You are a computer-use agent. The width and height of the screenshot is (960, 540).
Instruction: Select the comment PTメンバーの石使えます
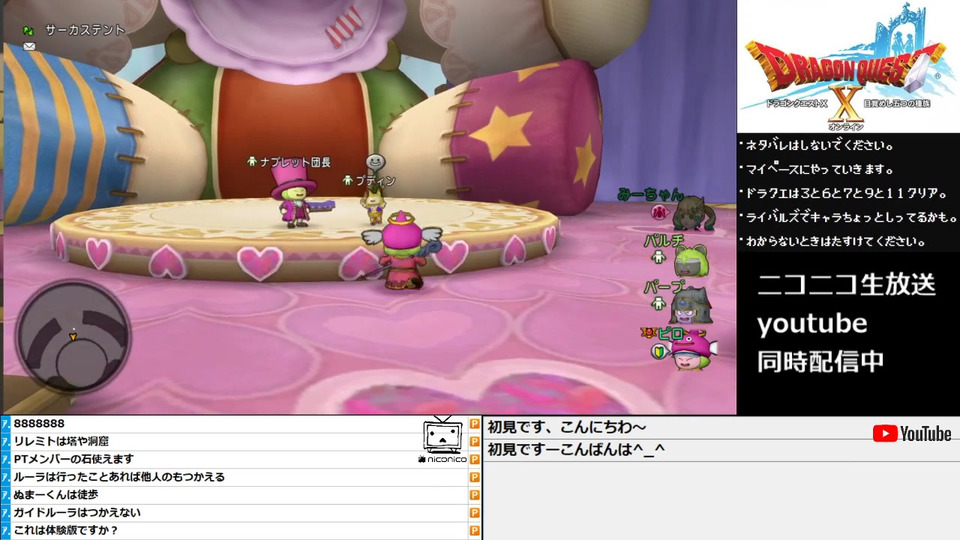click(73, 459)
